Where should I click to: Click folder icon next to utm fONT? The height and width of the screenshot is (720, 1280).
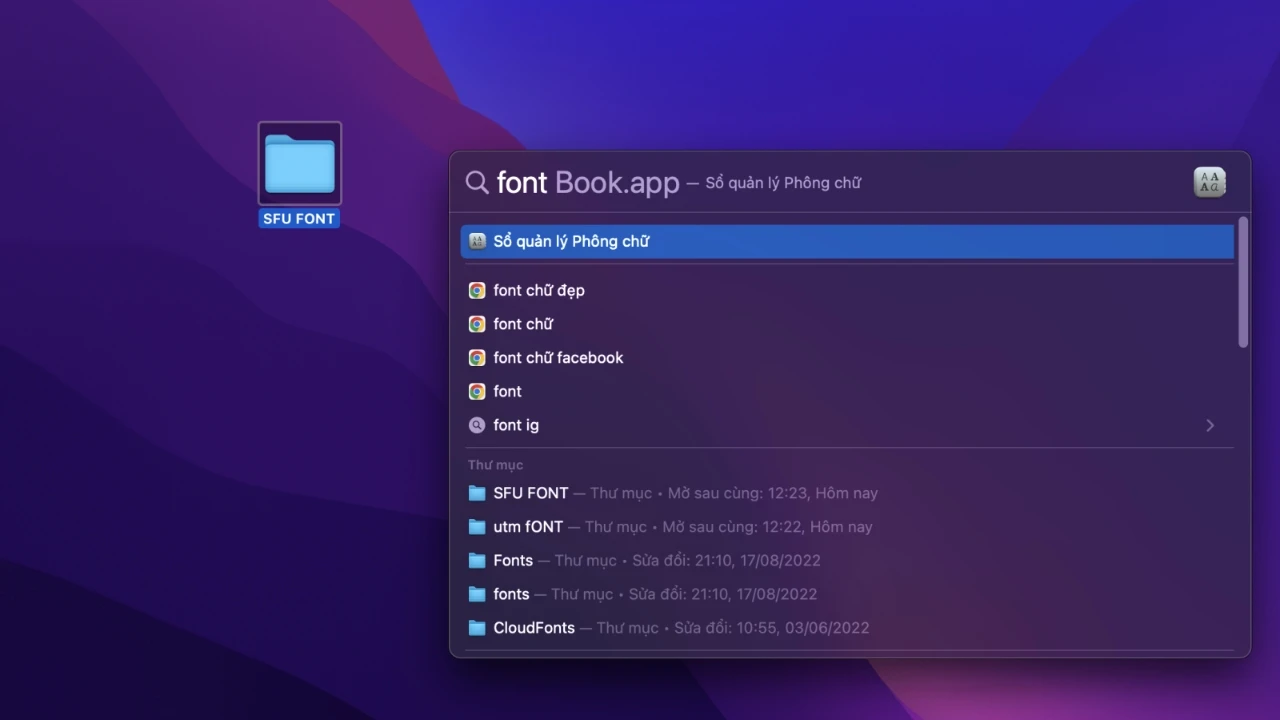tap(477, 527)
